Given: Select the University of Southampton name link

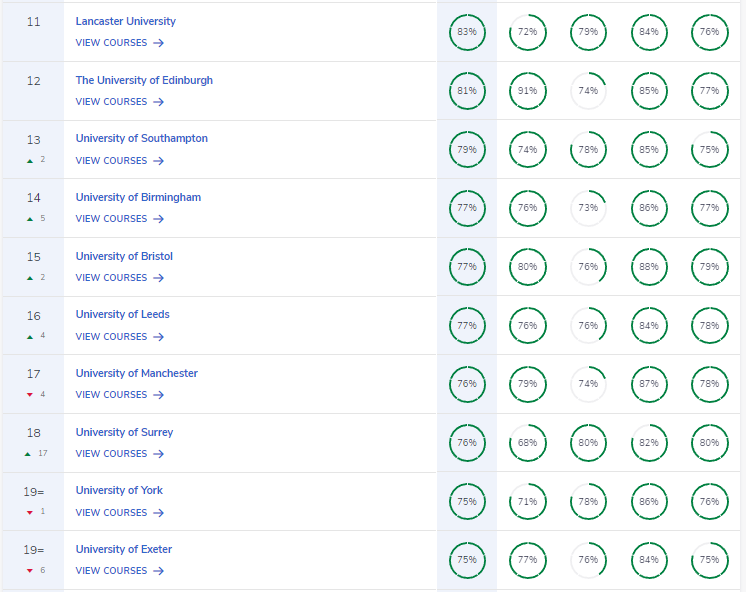Looking at the screenshot, I should tap(141, 139).
